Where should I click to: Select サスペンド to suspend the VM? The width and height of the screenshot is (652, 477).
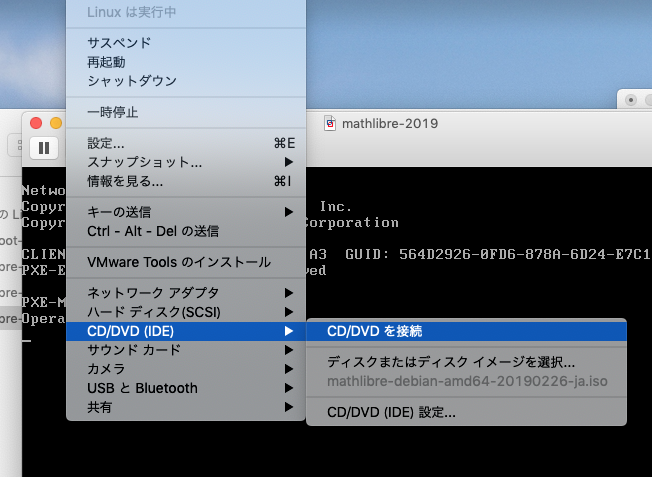(x=186, y=43)
